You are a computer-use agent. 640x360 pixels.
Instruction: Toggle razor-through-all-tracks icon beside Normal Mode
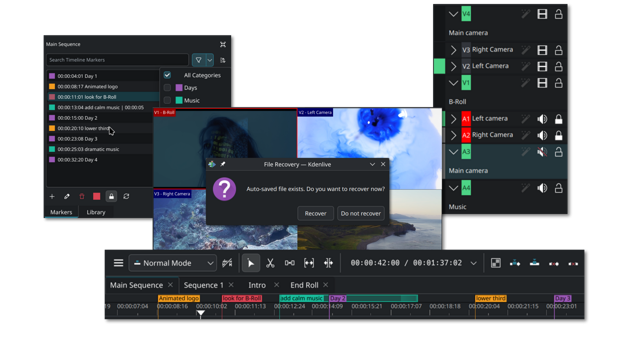(227, 263)
